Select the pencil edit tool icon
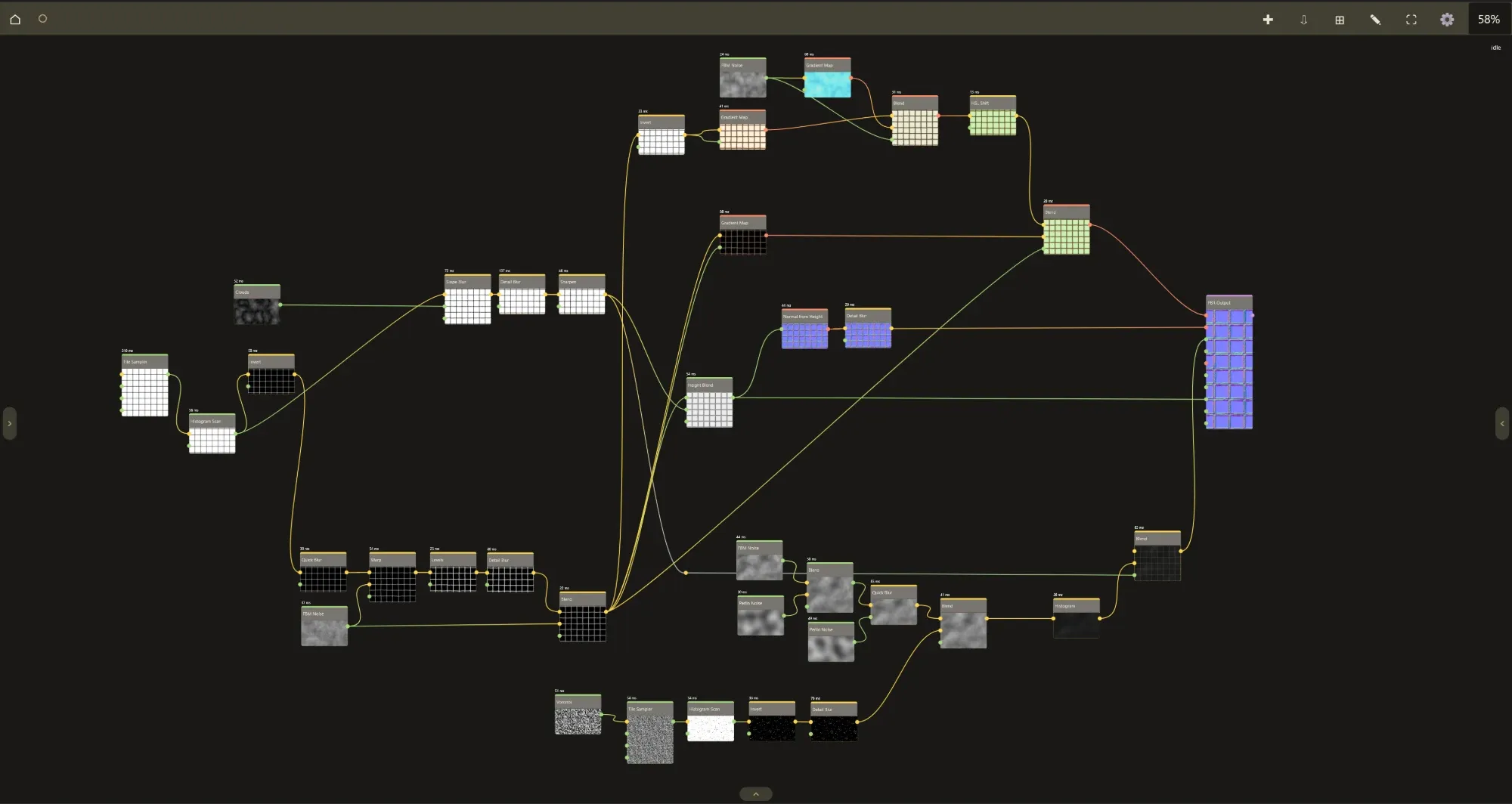Image resolution: width=1512 pixels, height=804 pixels. 1375,20
